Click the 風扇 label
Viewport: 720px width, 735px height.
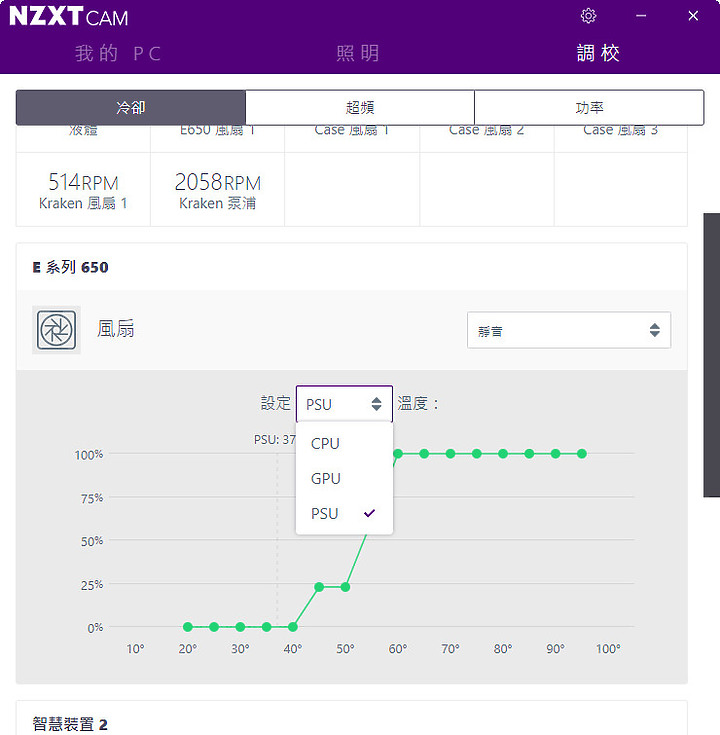coord(116,329)
